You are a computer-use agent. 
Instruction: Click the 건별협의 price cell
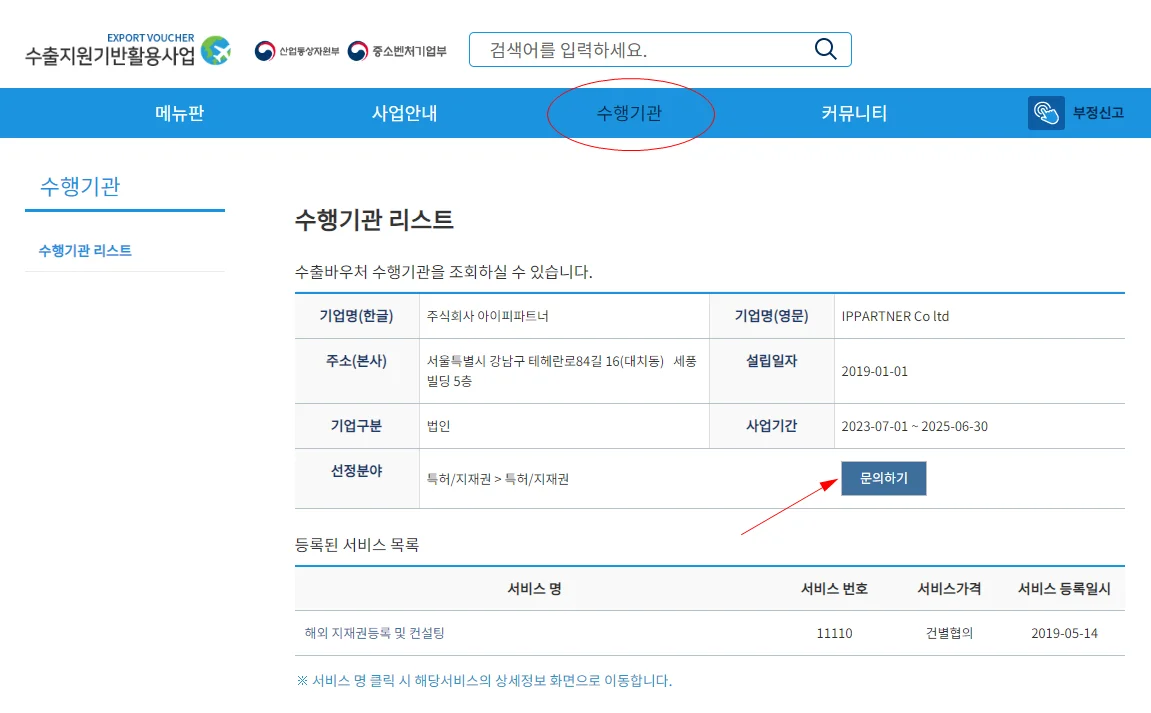click(x=949, y=633)
